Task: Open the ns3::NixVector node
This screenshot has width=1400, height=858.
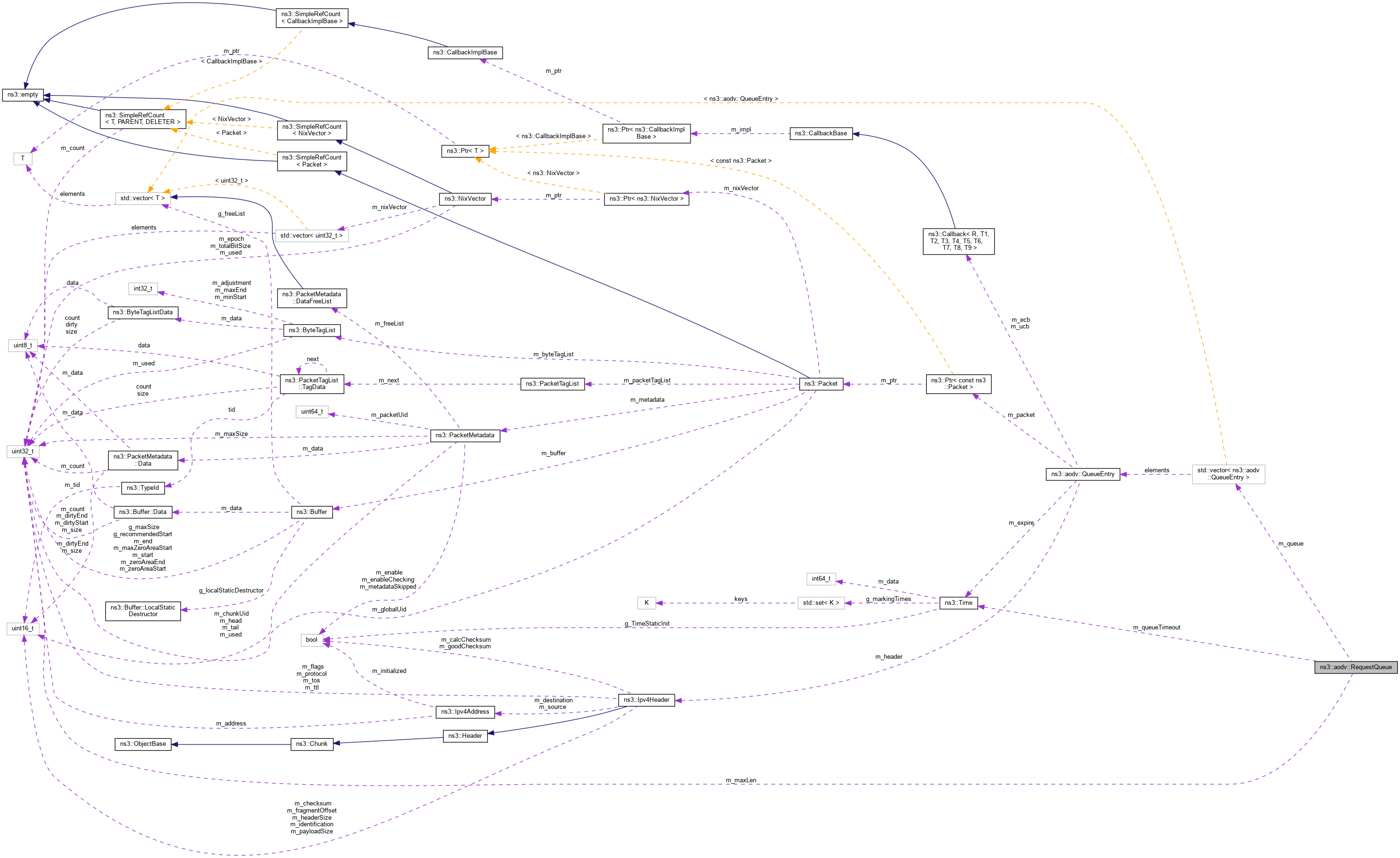Action: [466, 199]
